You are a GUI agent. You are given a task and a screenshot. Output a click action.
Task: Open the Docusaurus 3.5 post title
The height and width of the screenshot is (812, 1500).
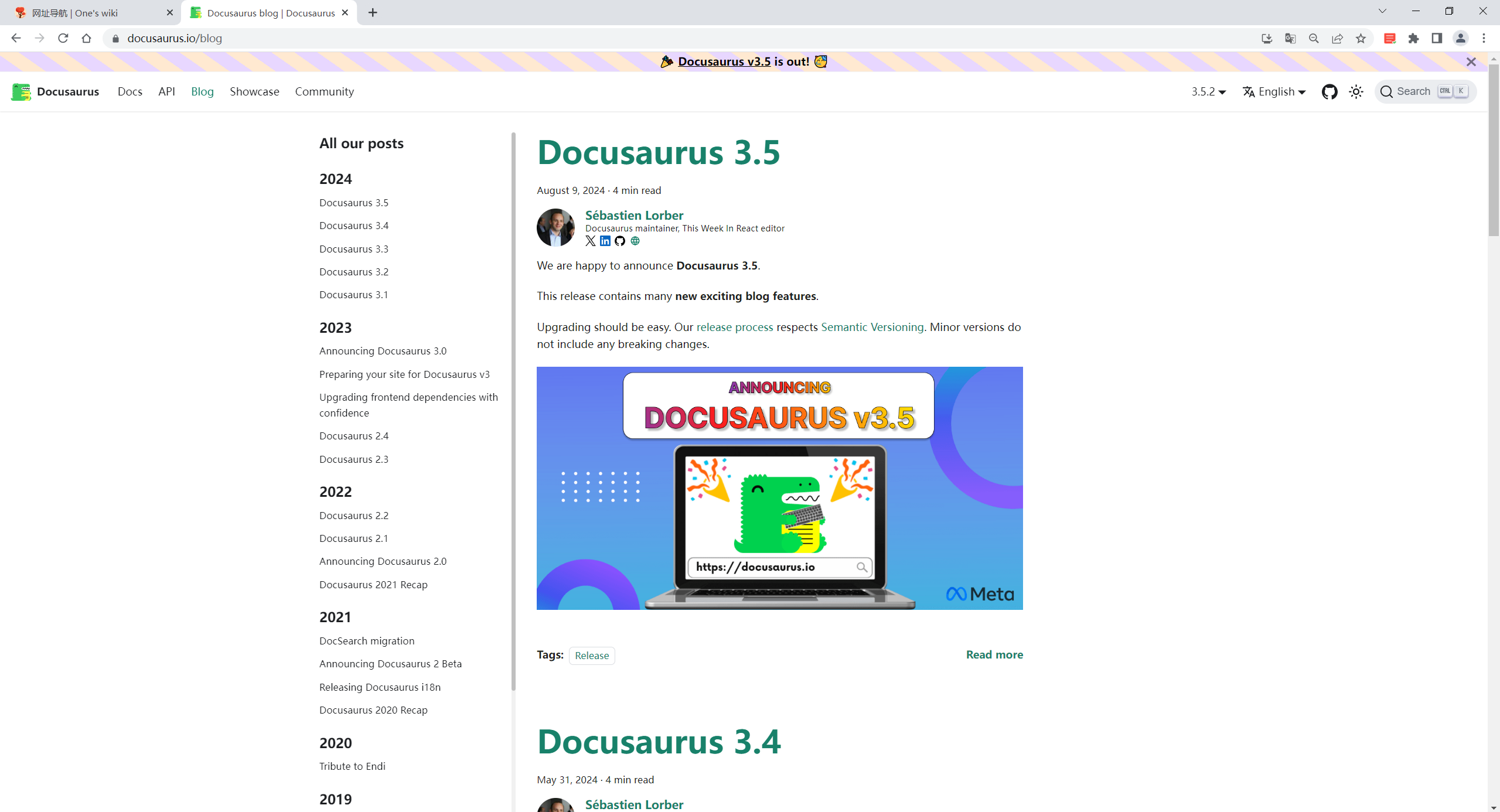659,152
